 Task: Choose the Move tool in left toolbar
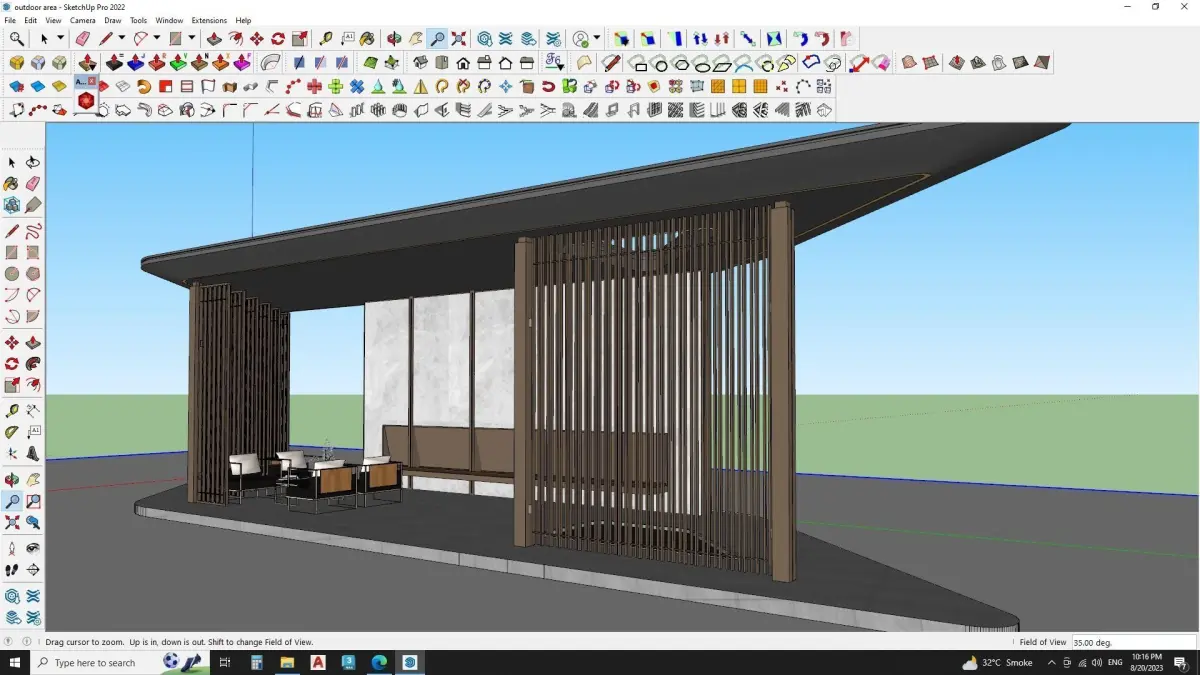pyautogui.click(x=12, y=342)
